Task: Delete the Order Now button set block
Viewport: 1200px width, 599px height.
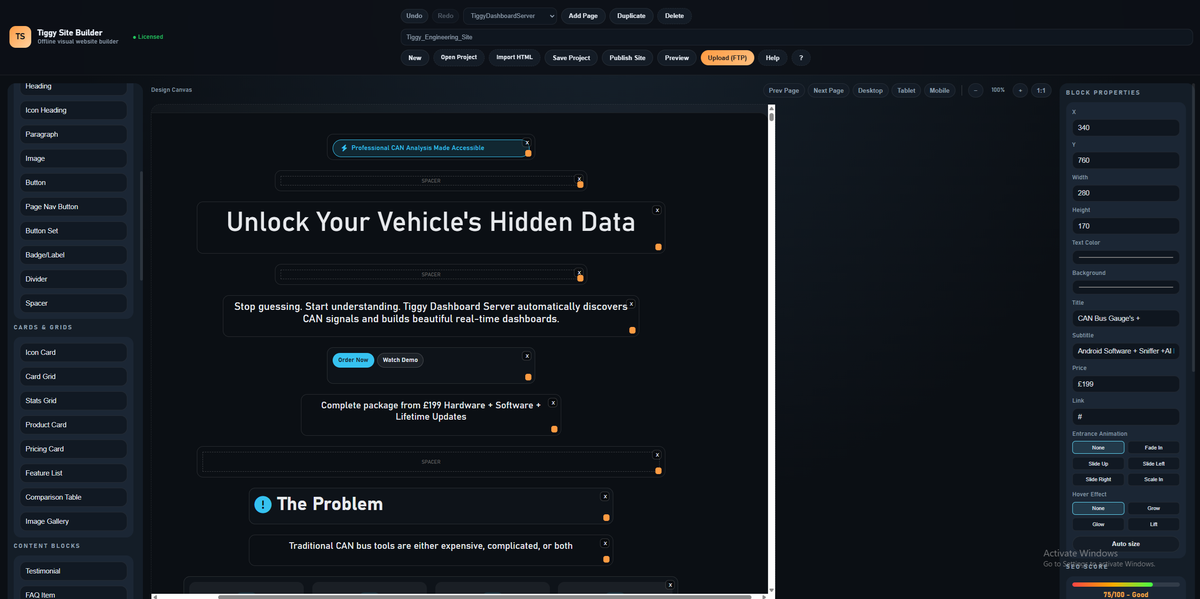Action: point(527,355)
